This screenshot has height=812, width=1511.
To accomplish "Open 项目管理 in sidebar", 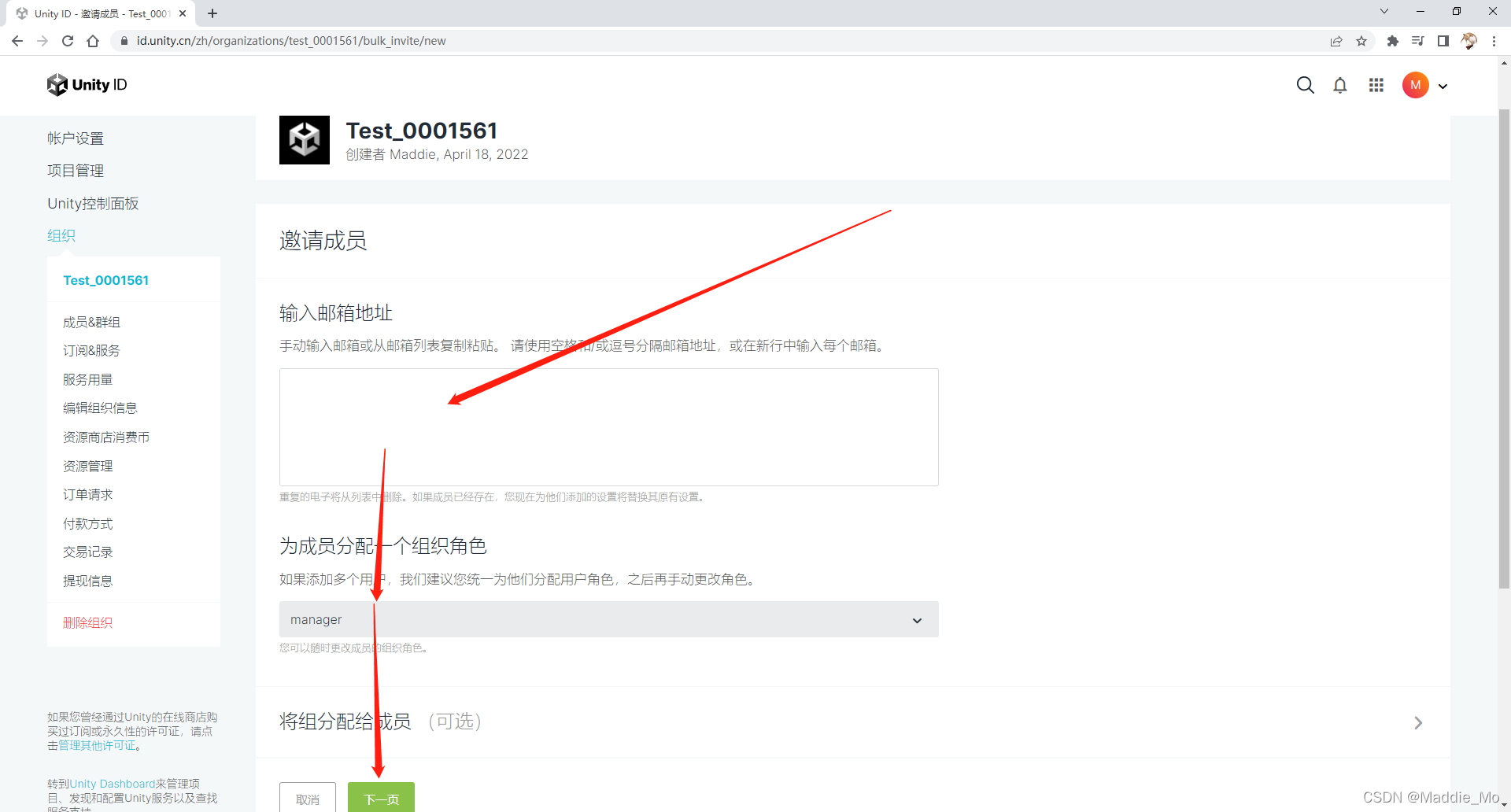I will [76, 171].
